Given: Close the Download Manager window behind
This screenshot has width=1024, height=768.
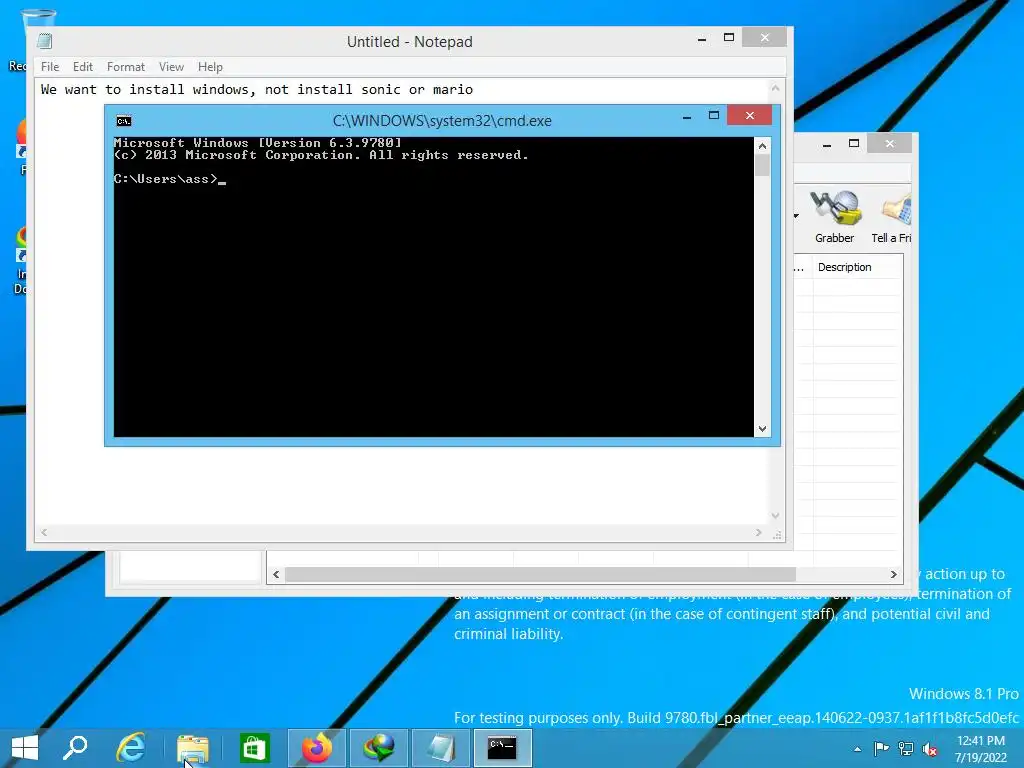Looking at the screenshot, I should click(x=889, y=144).
